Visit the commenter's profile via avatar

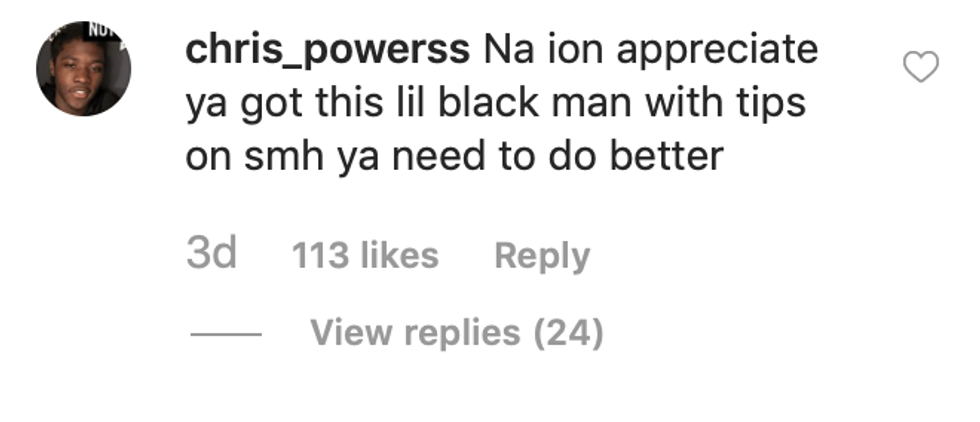pyautogui.click(x=84, y=69)
